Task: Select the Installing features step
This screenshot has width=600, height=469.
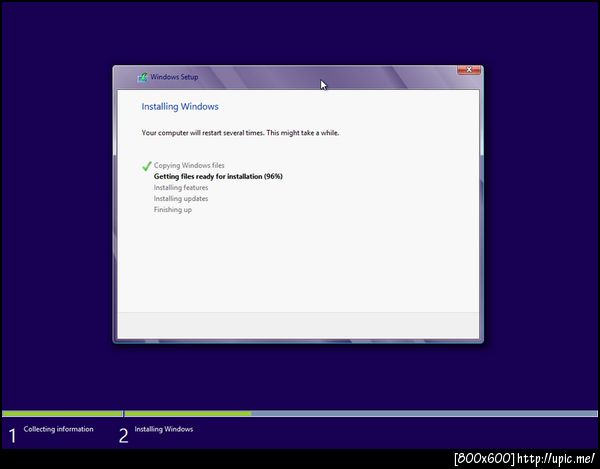Action: [181, 187]
